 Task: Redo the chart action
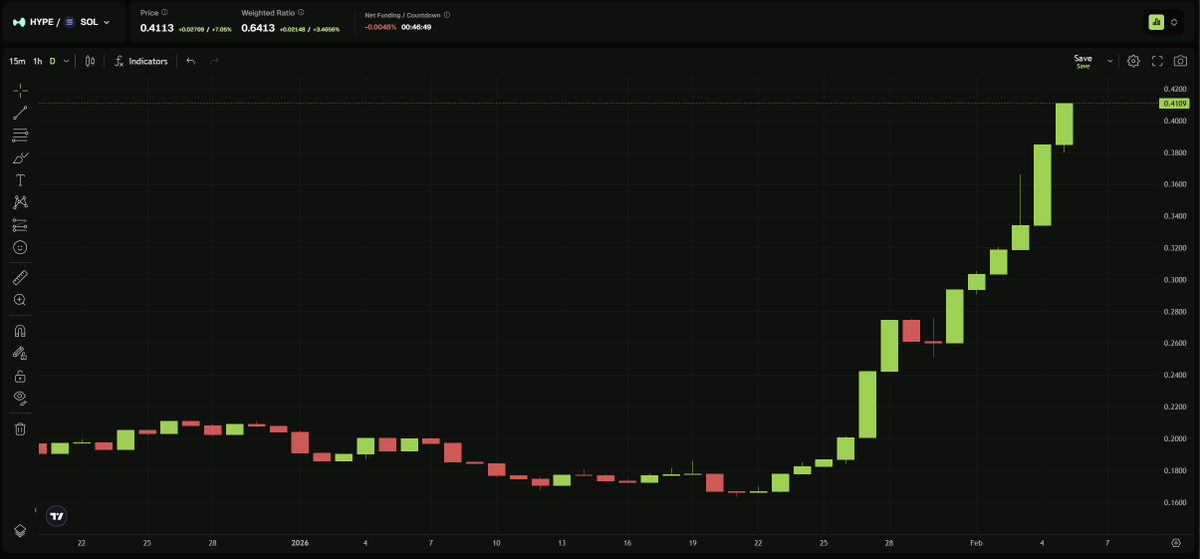214,61
